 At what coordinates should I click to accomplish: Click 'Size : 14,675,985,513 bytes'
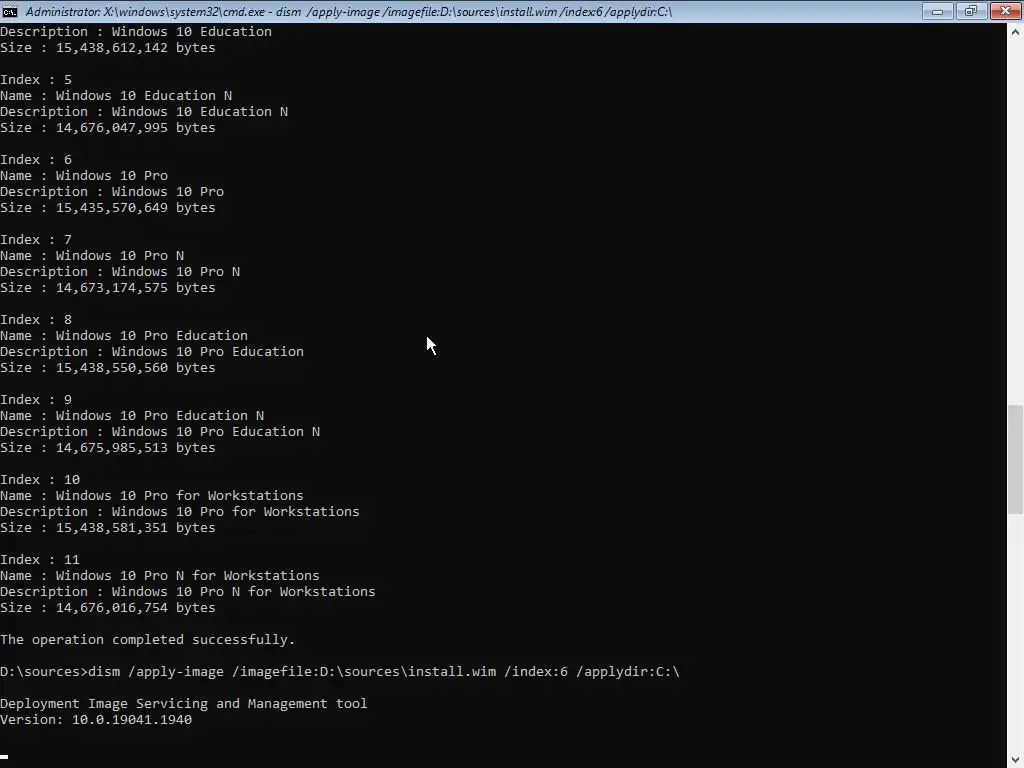pos(108,447)
